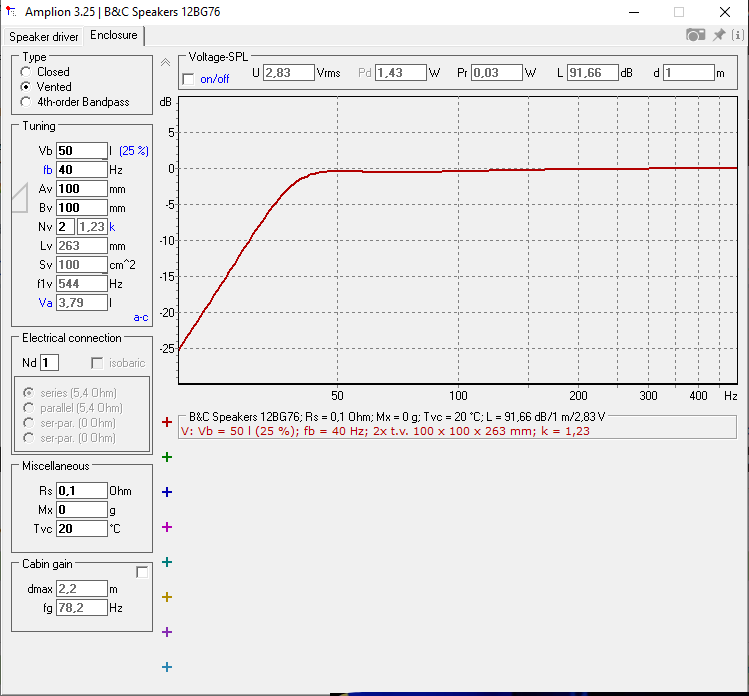Click the Nd driver count field
Screen dimensions: 749x696
(x=50, y=363)
